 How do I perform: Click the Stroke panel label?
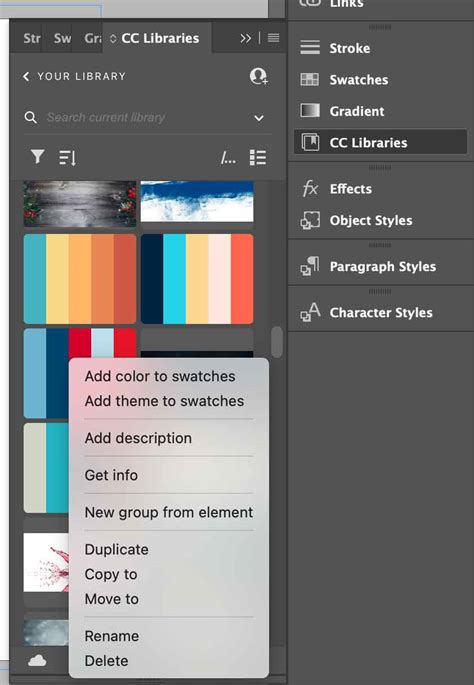click(x=349, y=48)
